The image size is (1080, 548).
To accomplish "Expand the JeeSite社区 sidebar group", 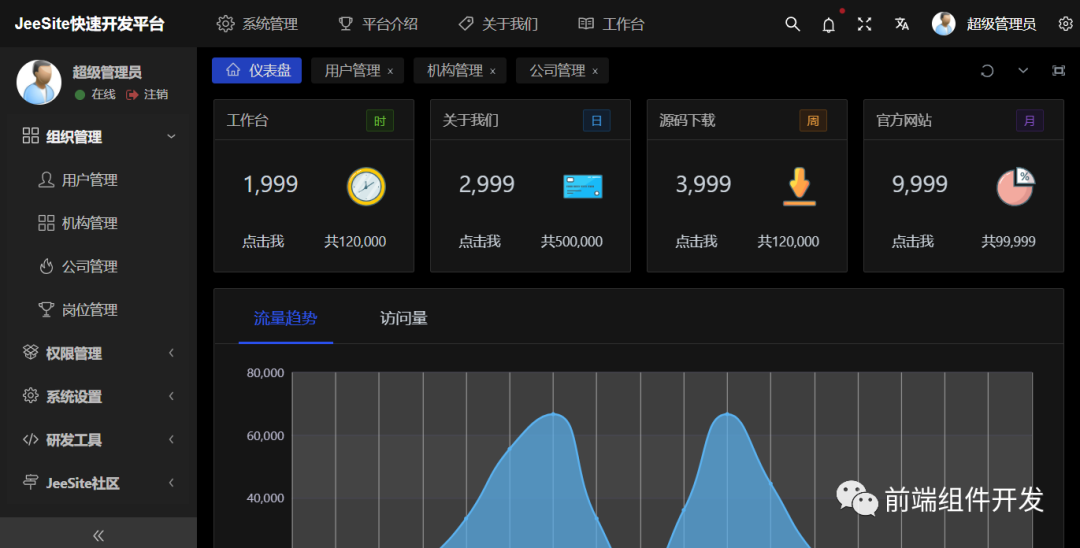I will 98,483.
